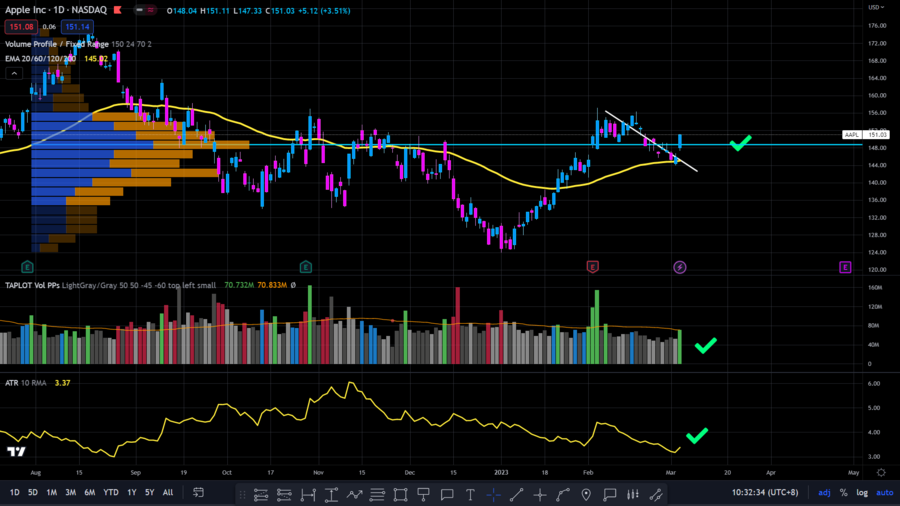
Task: Select the horizontal date range measure tool
Action: [308, 494]
